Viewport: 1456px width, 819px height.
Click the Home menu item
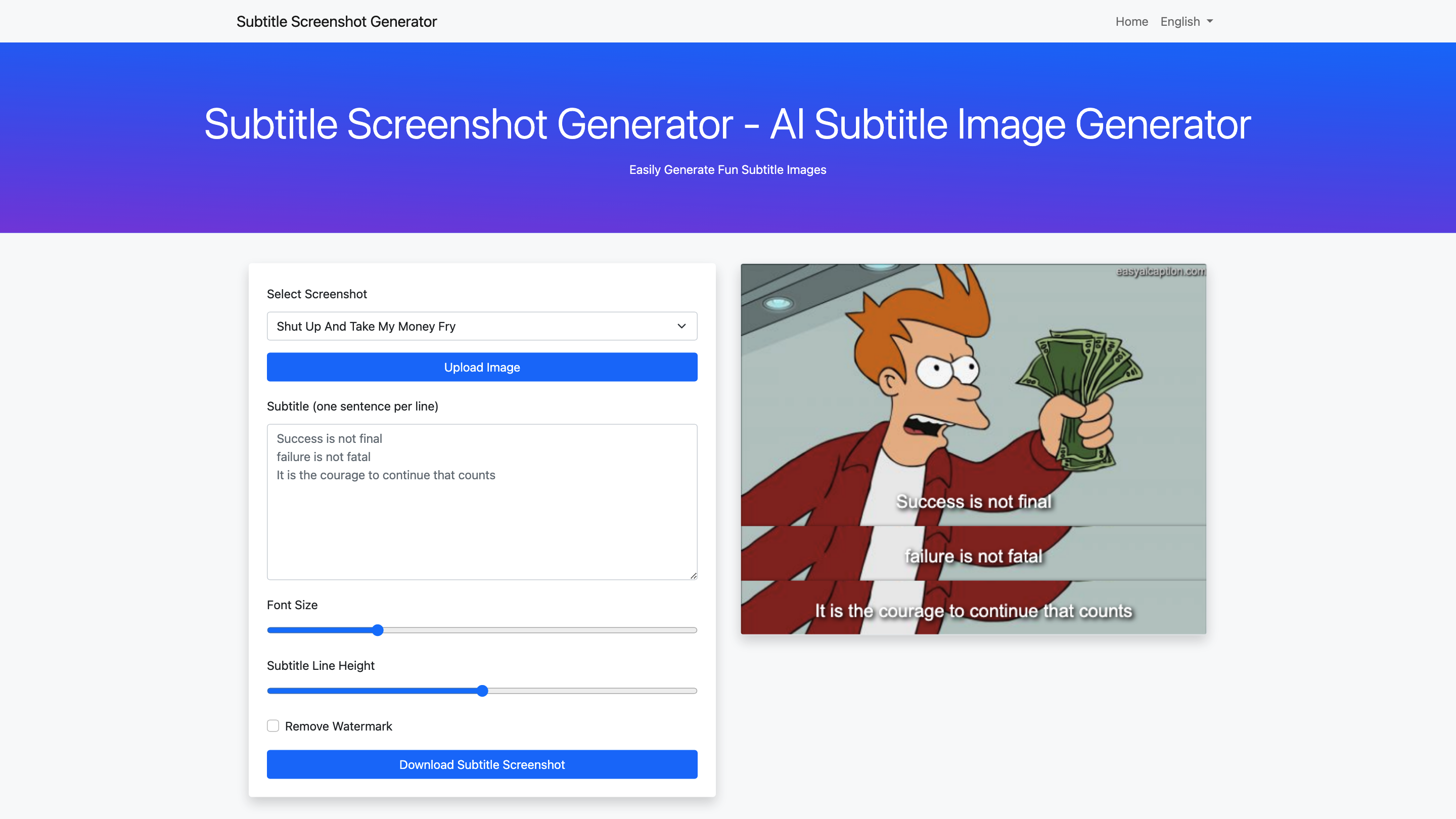pos(1131,21)
